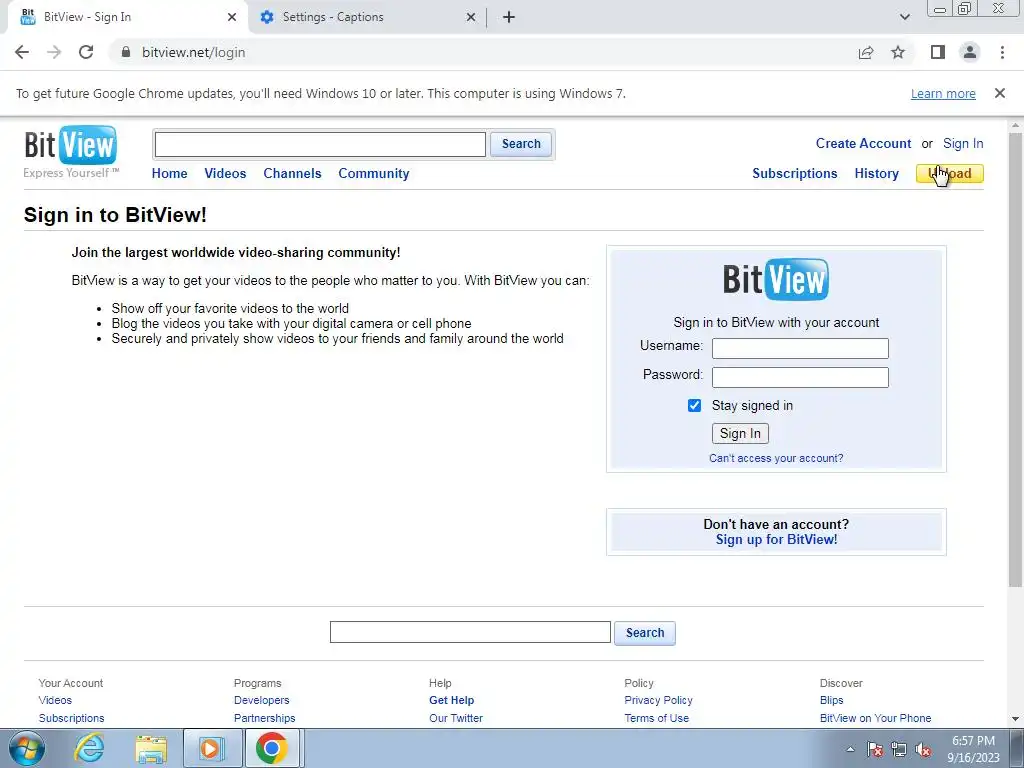Viewport: 1024px width, 768px height.
Task: Dismiss the Chrome update notification bar
Action: (1000, 93)
